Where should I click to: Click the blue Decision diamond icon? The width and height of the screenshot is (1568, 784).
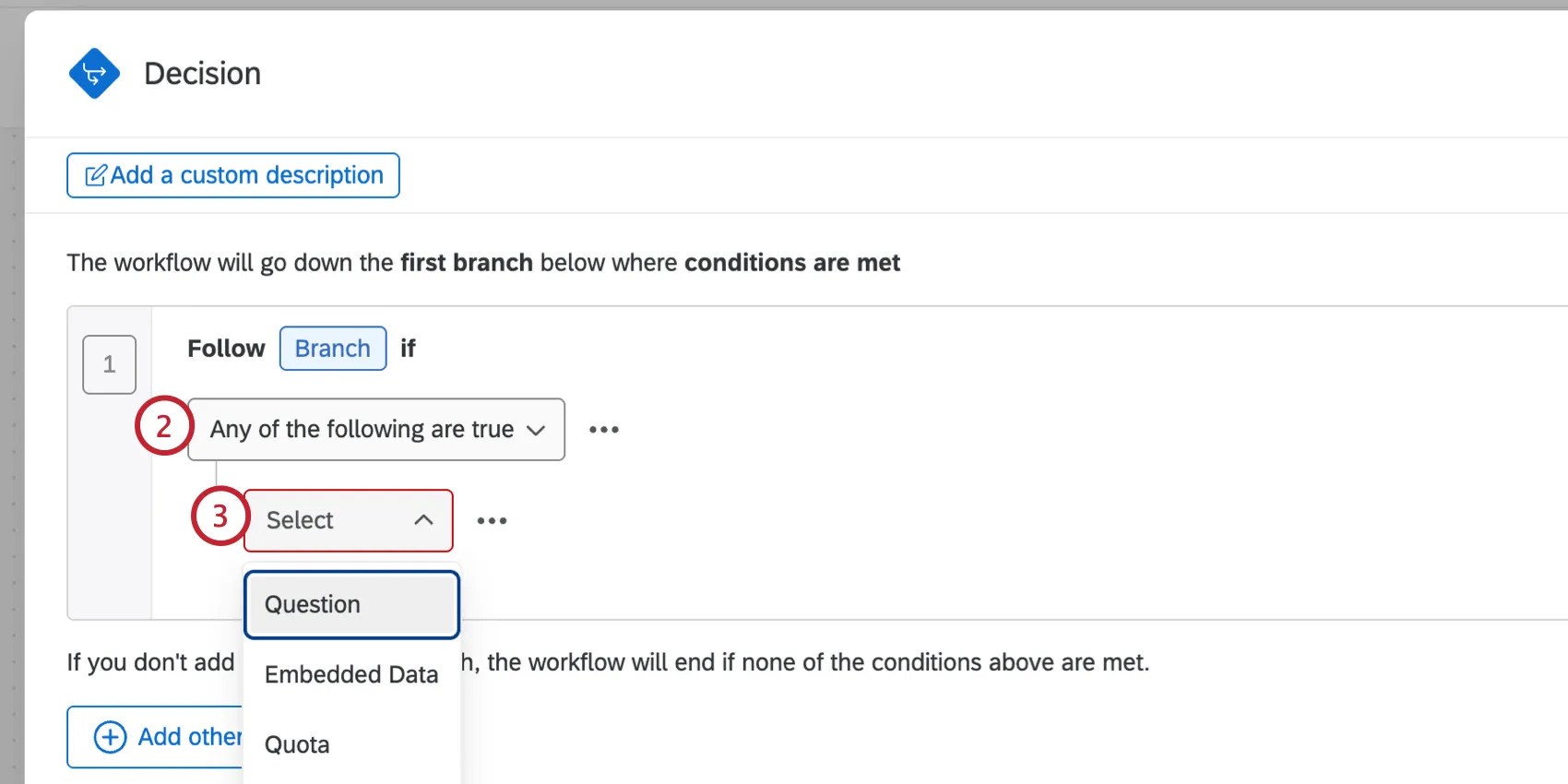pyautogui.click(x=94, y=73)
